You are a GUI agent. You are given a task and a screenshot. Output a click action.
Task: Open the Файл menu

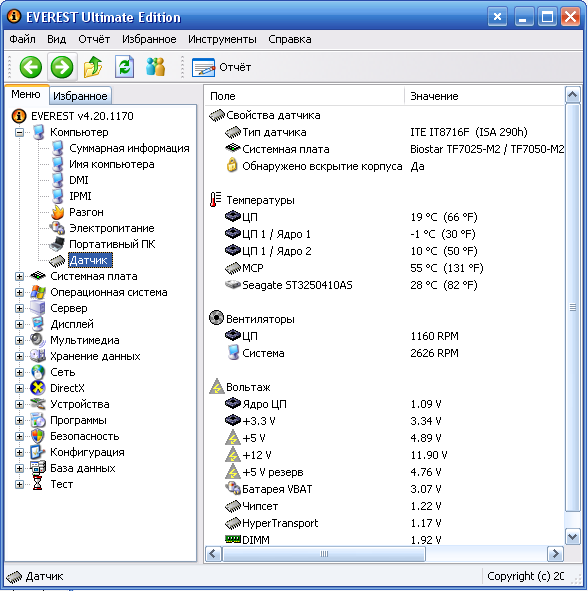22,39
